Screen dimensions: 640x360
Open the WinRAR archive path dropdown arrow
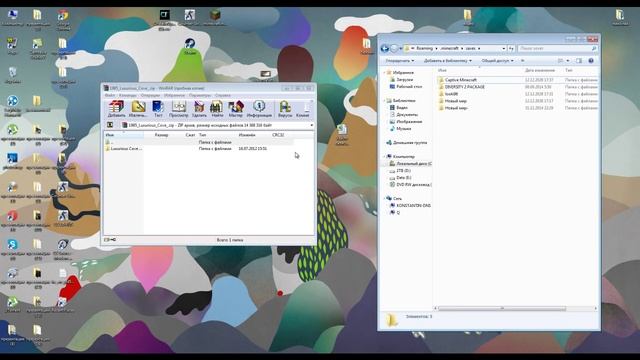(x=311, y=125)
